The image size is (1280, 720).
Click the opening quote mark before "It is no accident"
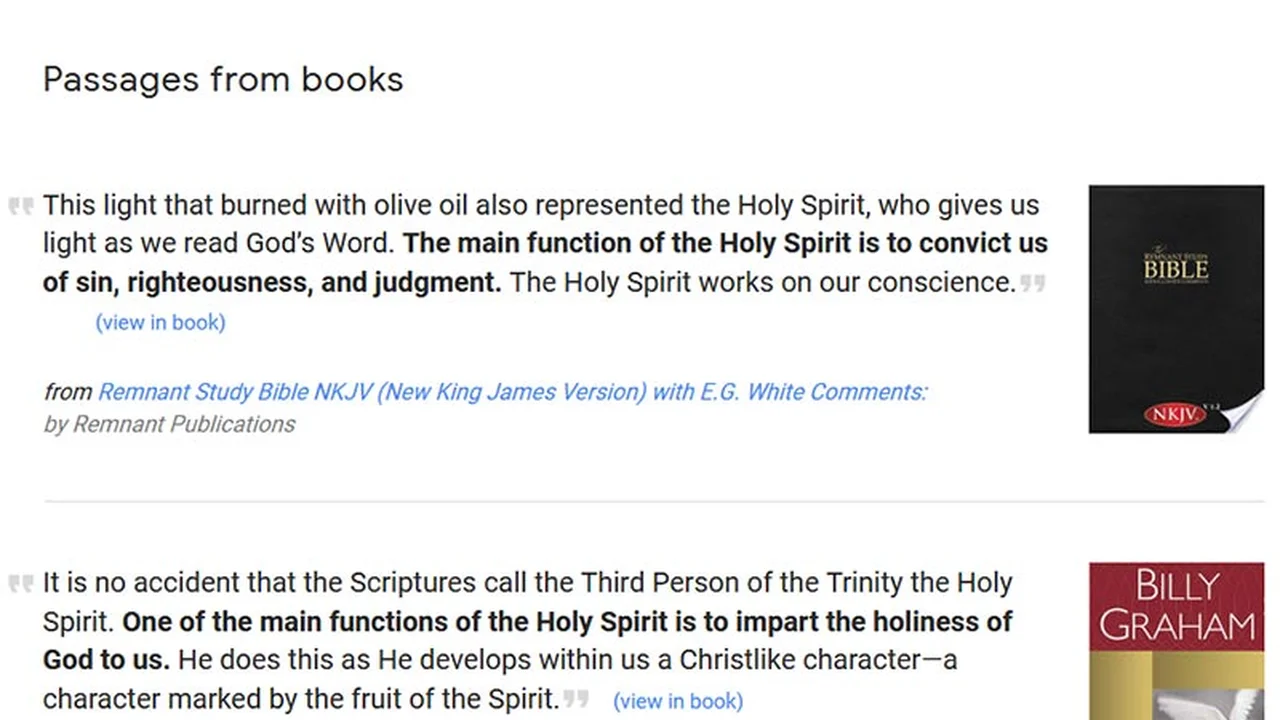pyautogui.click(x=21, y=582)
